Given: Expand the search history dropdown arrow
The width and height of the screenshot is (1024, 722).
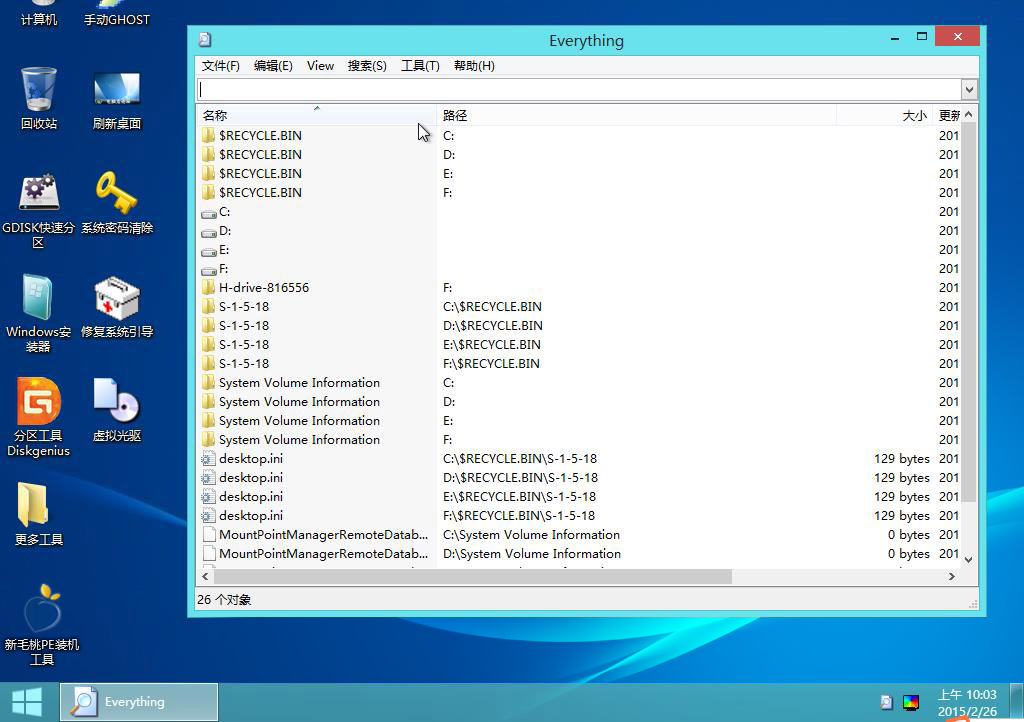Looking at the screenshot, I should tap(969, 89).
